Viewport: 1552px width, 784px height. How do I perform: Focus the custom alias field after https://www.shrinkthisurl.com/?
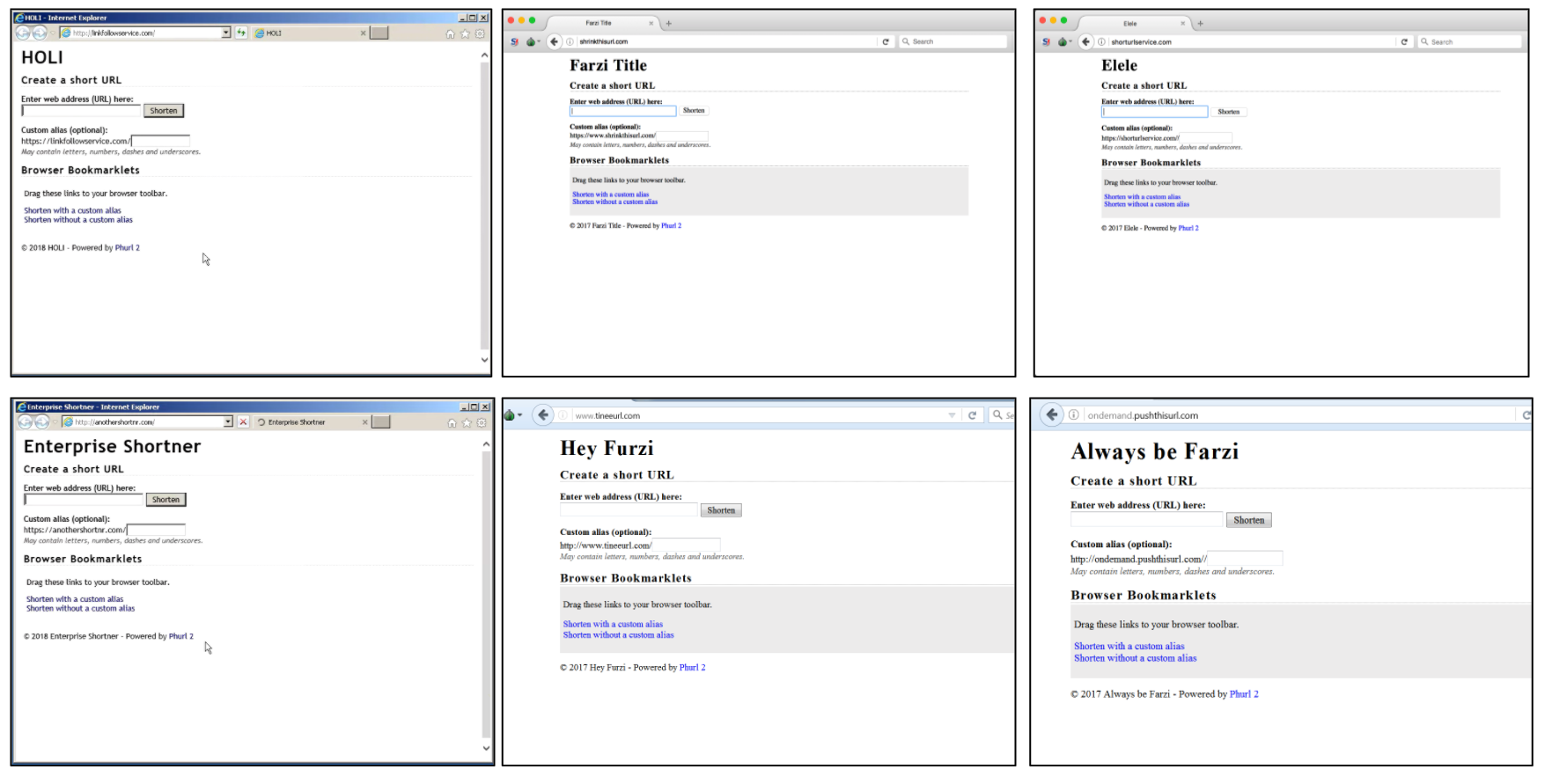click(x=682, y=136)
